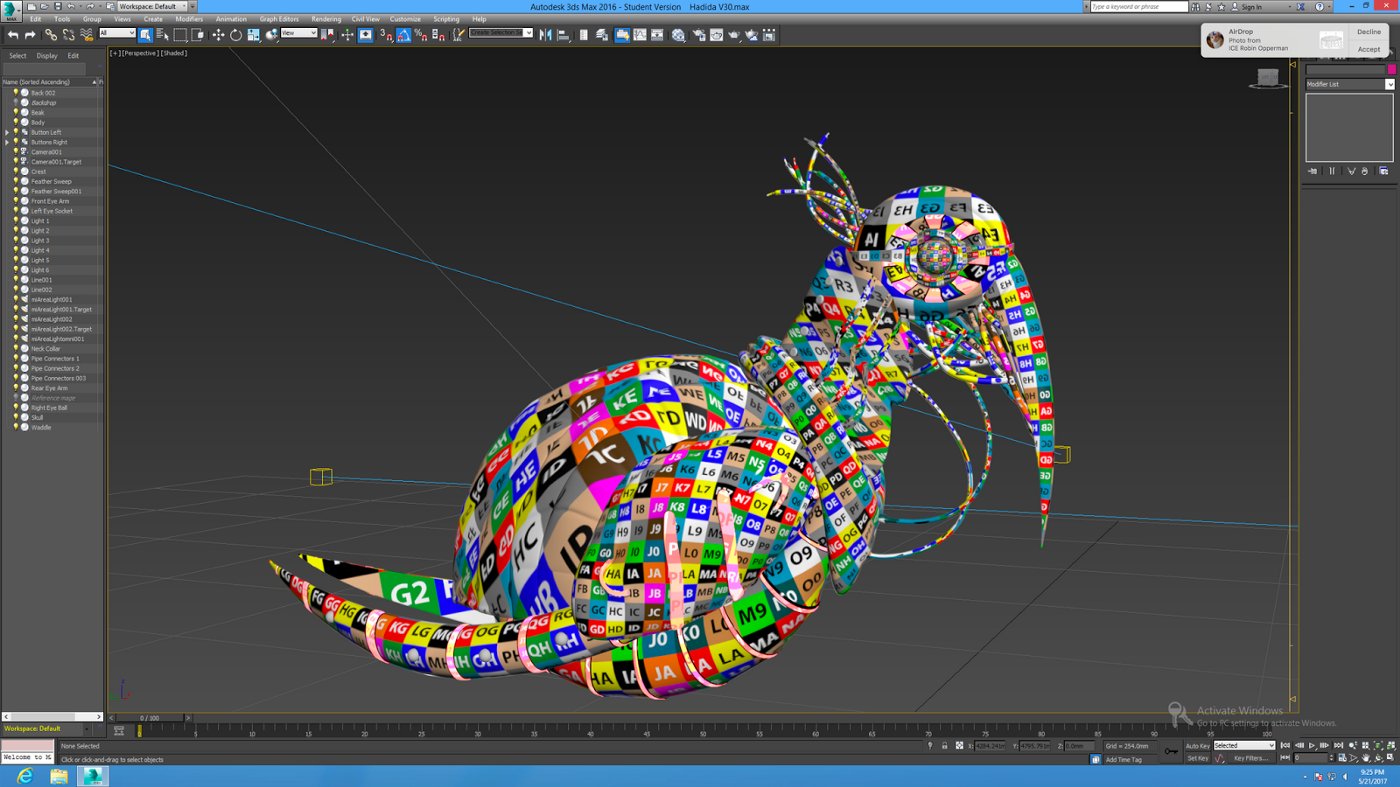The height and width of the screenshot is (787, 1400).
Task: Open Internet Explorer from the taskbar
Action: click(x=24, y=776)
